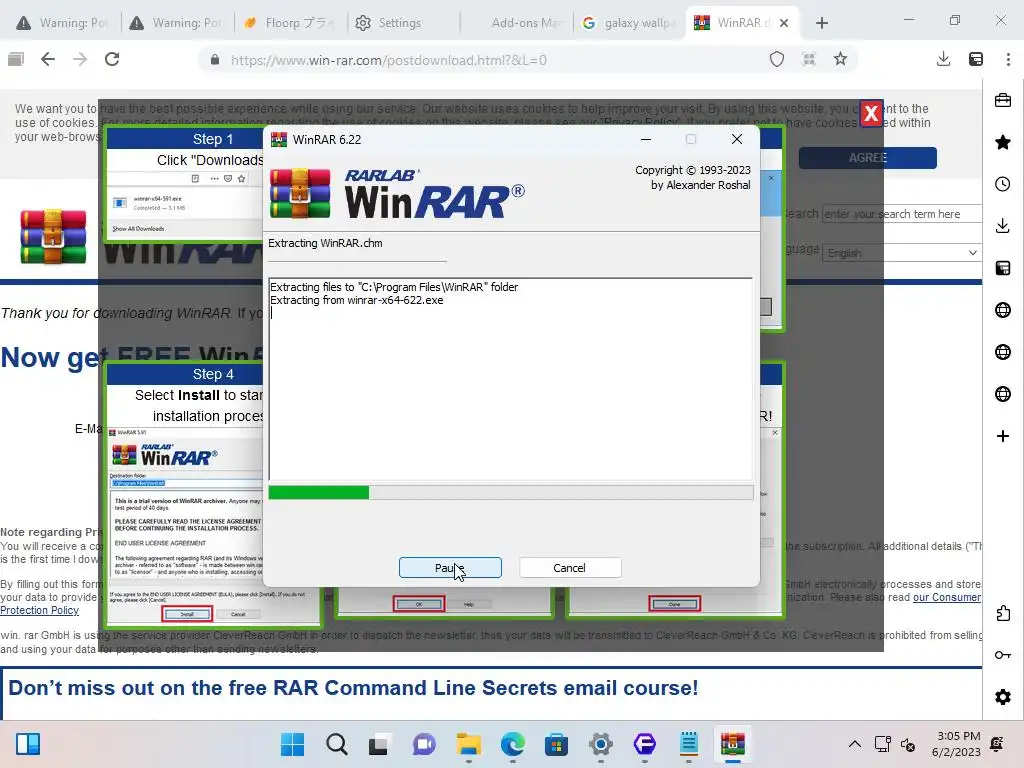
Task: Open the Windows Start menu
Action: click(292, 744)
